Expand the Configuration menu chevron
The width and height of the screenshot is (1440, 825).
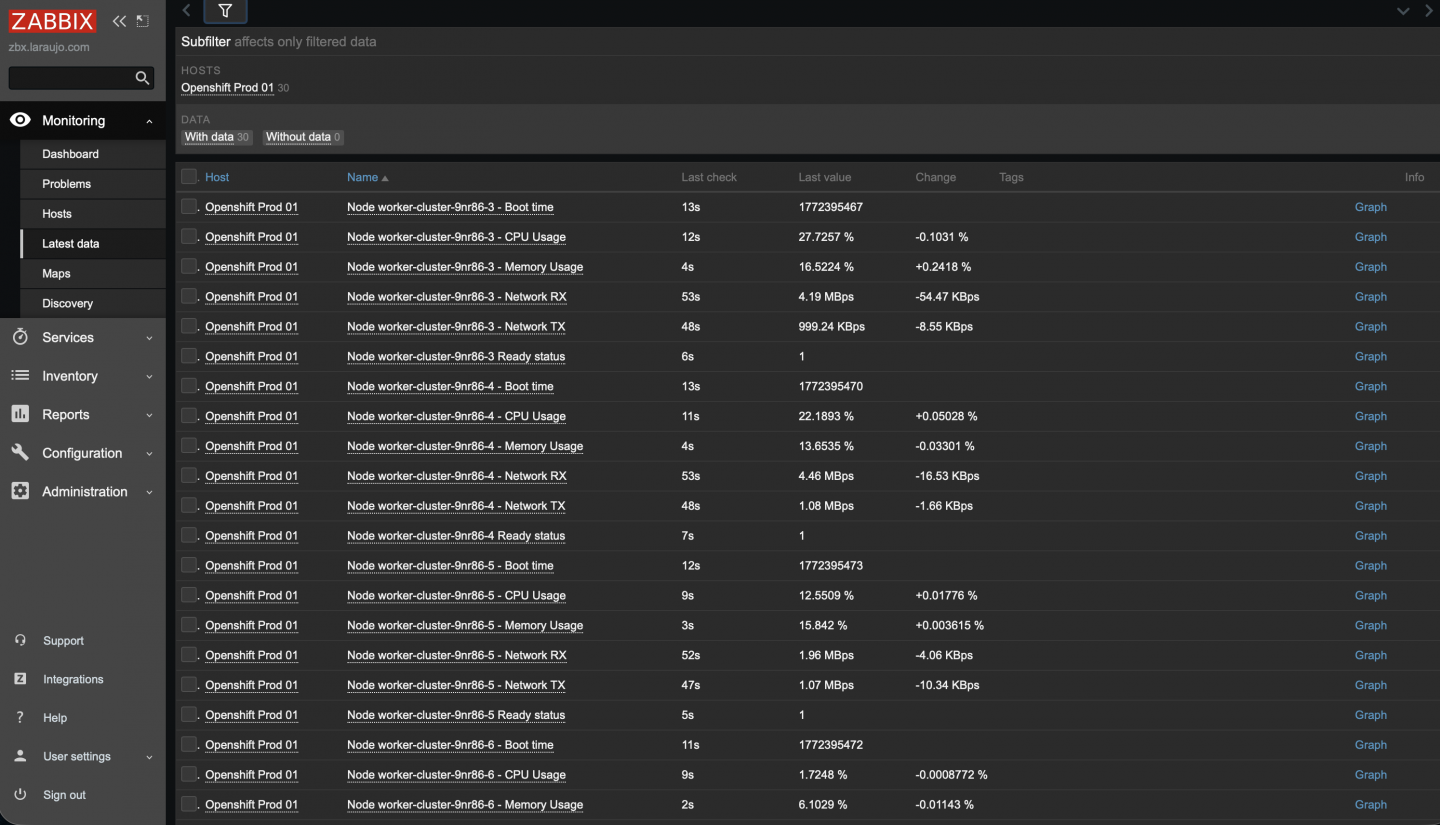149,454
